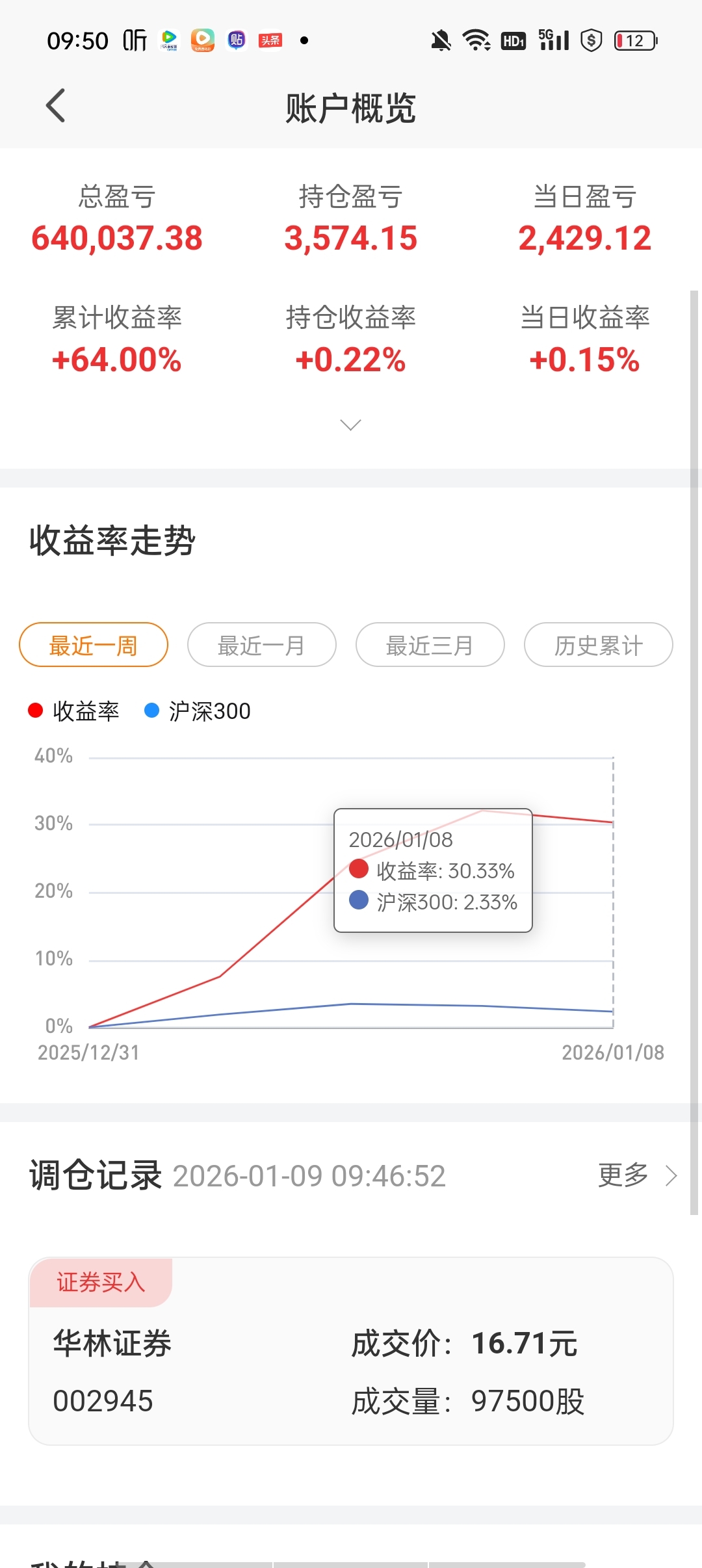Tap the Wi-Fi status icon

[x=476, y=40]
